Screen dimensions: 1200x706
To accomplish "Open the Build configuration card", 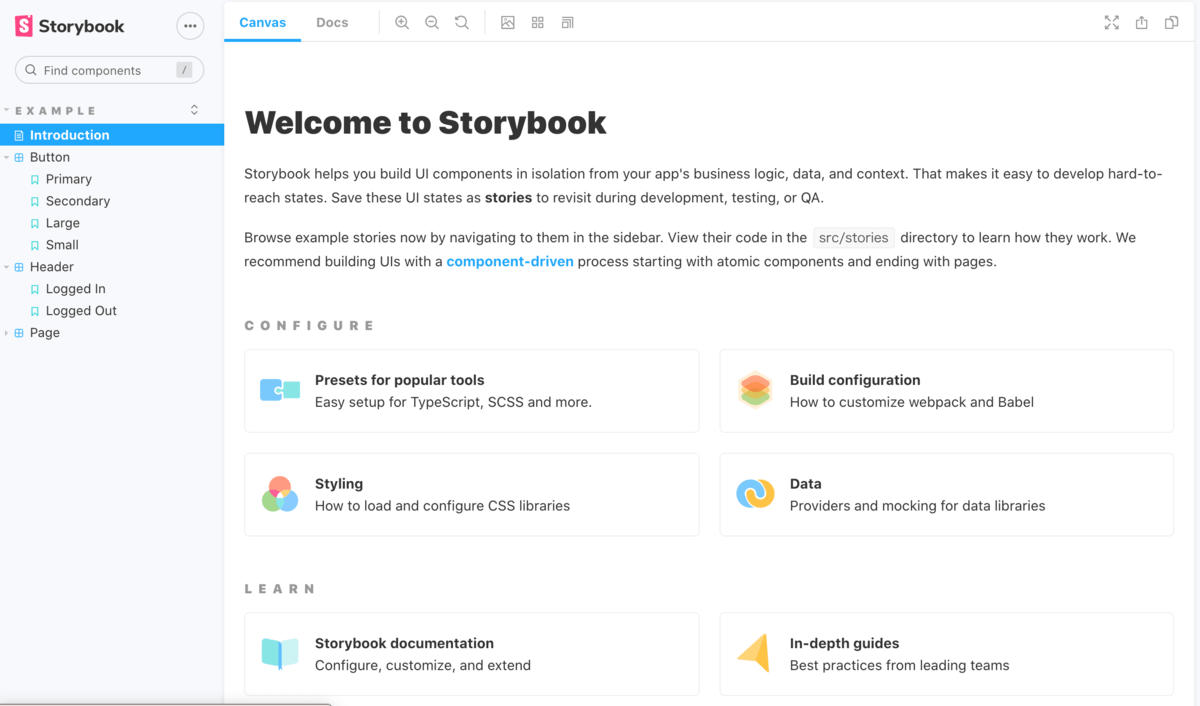I will point(946,391).
